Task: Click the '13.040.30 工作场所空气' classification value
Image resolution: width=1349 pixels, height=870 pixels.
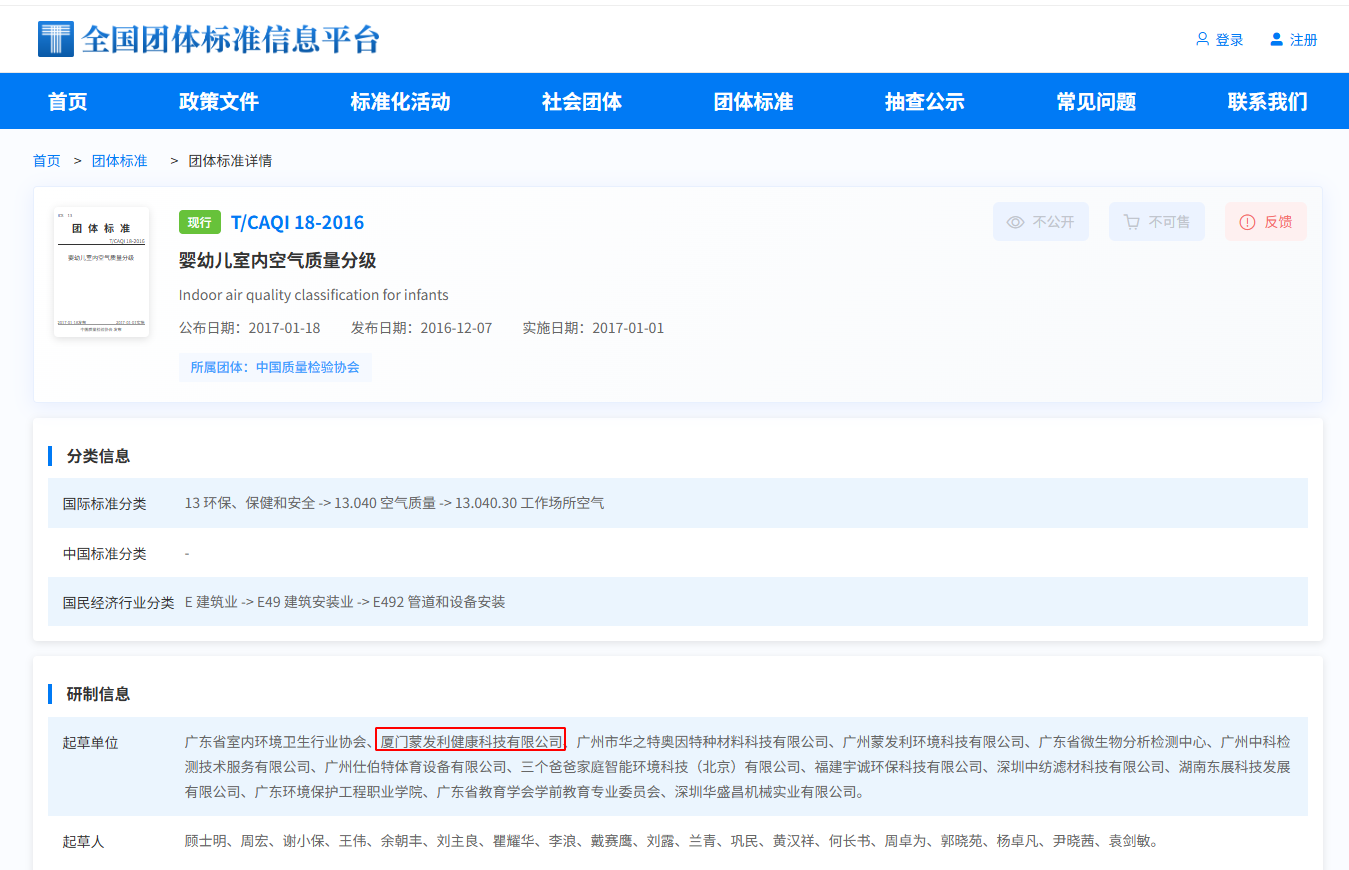Action: [530, 503]
